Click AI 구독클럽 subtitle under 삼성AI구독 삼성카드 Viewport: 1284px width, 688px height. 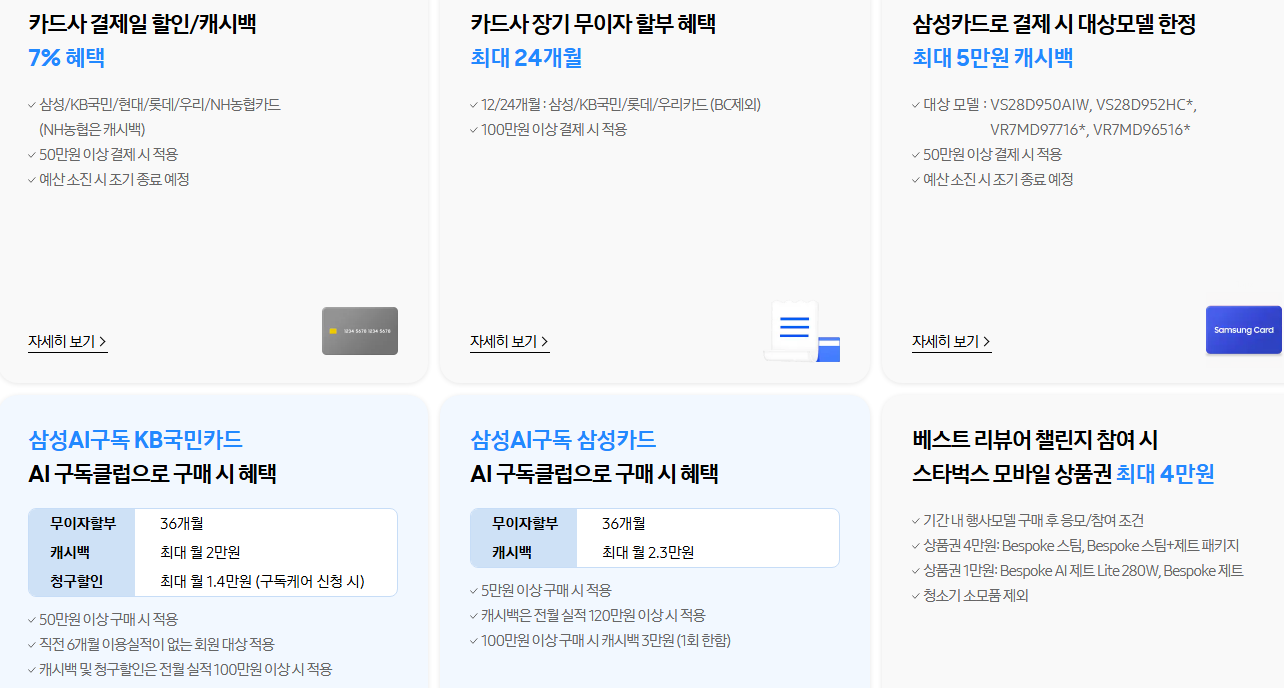[x=594, y=474]
